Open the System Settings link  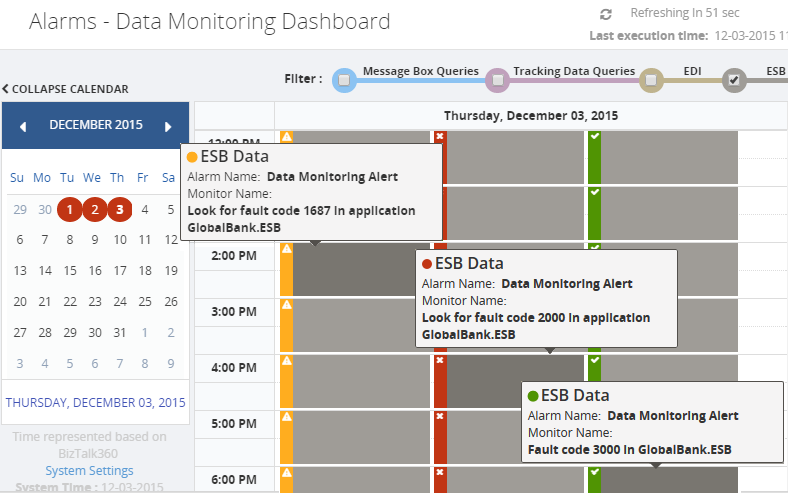point(89,470)
